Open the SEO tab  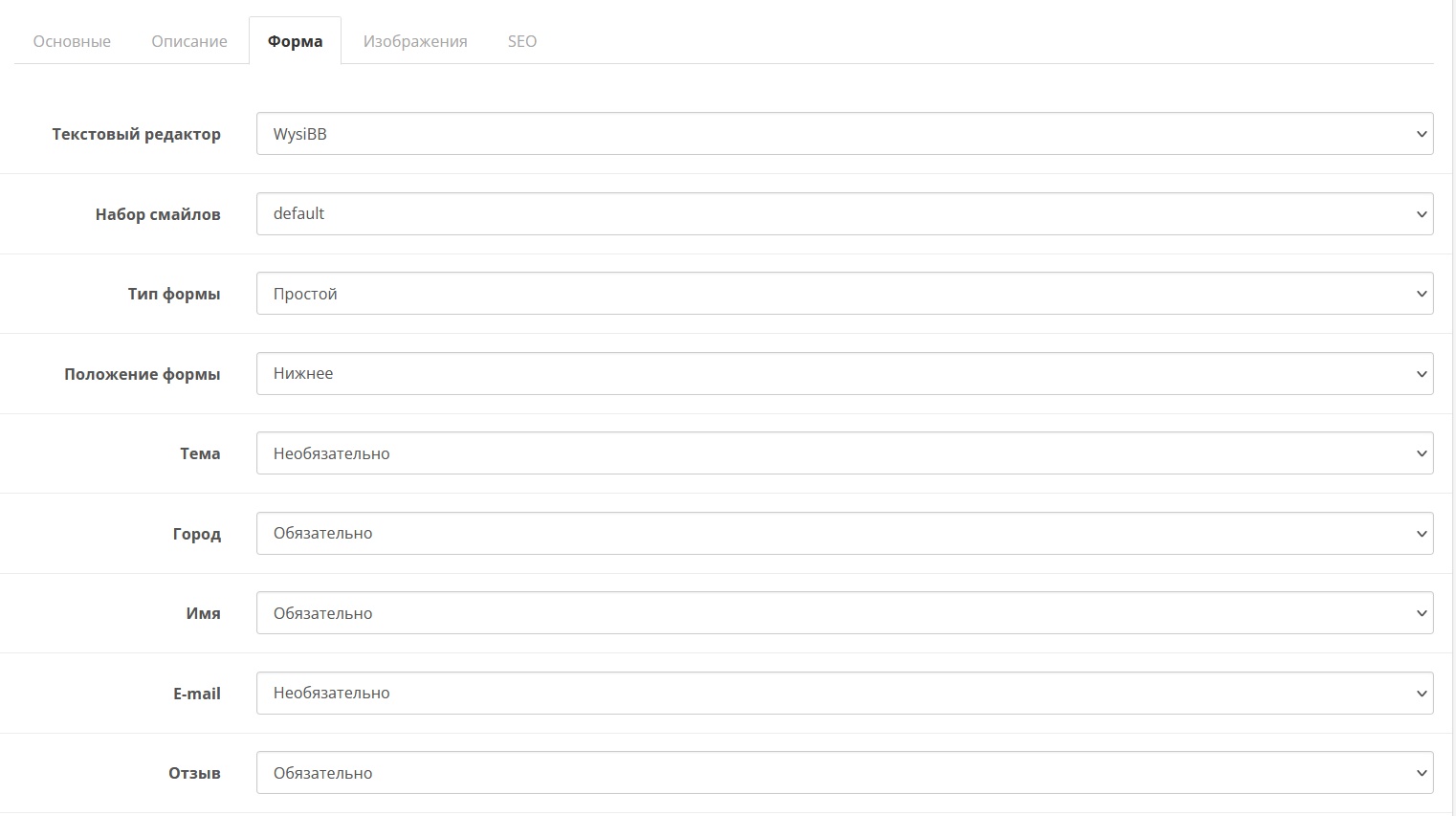pos(522,41)
